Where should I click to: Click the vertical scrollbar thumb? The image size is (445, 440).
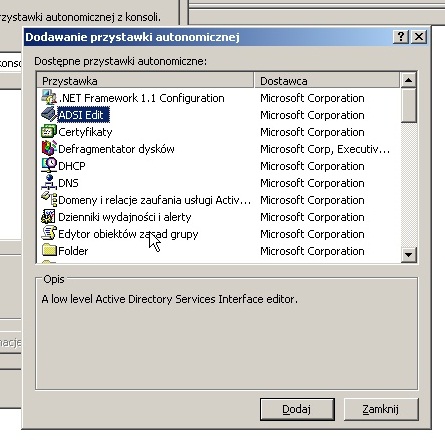[x=408, y=105]
